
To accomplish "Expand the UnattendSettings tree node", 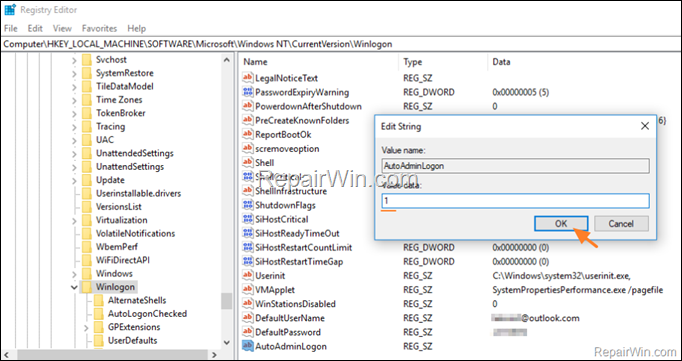I will [74, 167].
